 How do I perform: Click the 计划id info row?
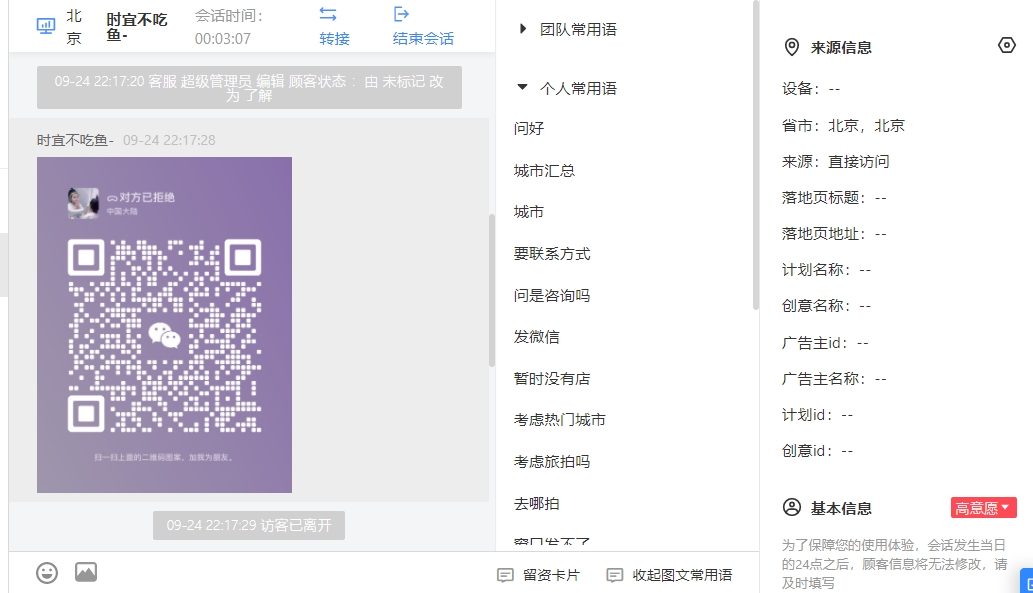[818, 415]
